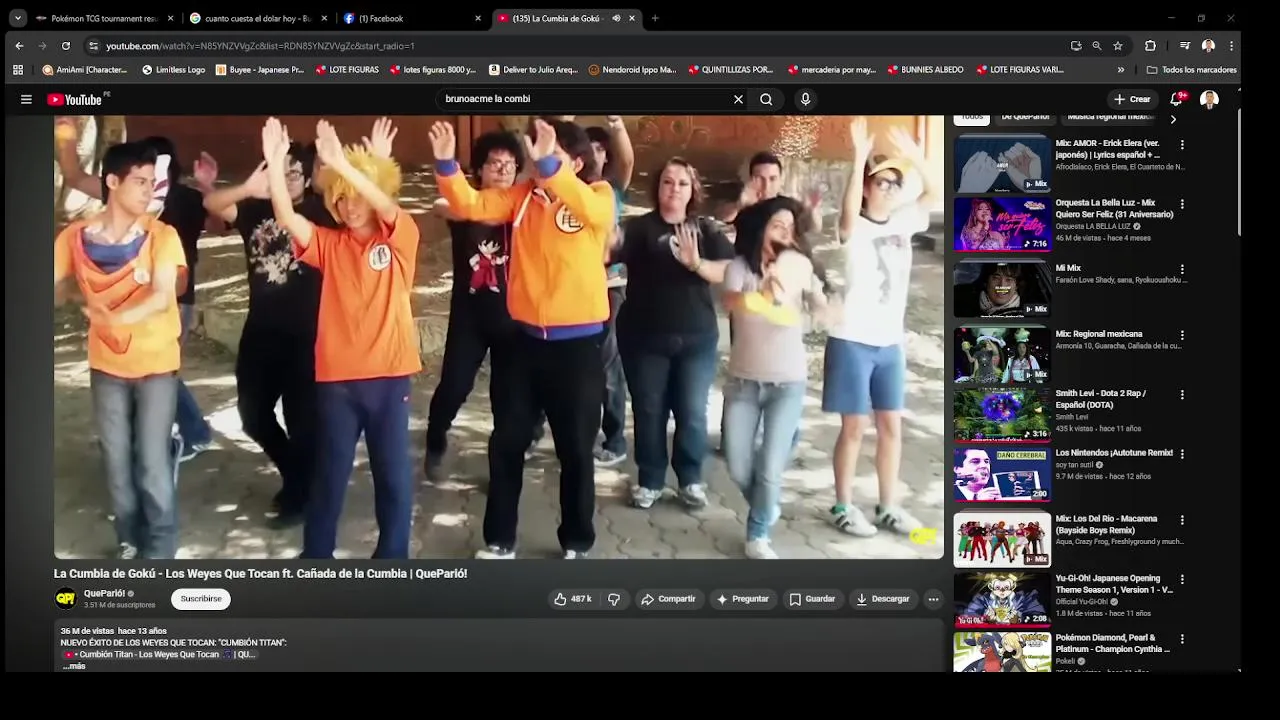Screen dimensions: 1280x720
Task: Download the video with Descargar
Action: click(883, 599)
